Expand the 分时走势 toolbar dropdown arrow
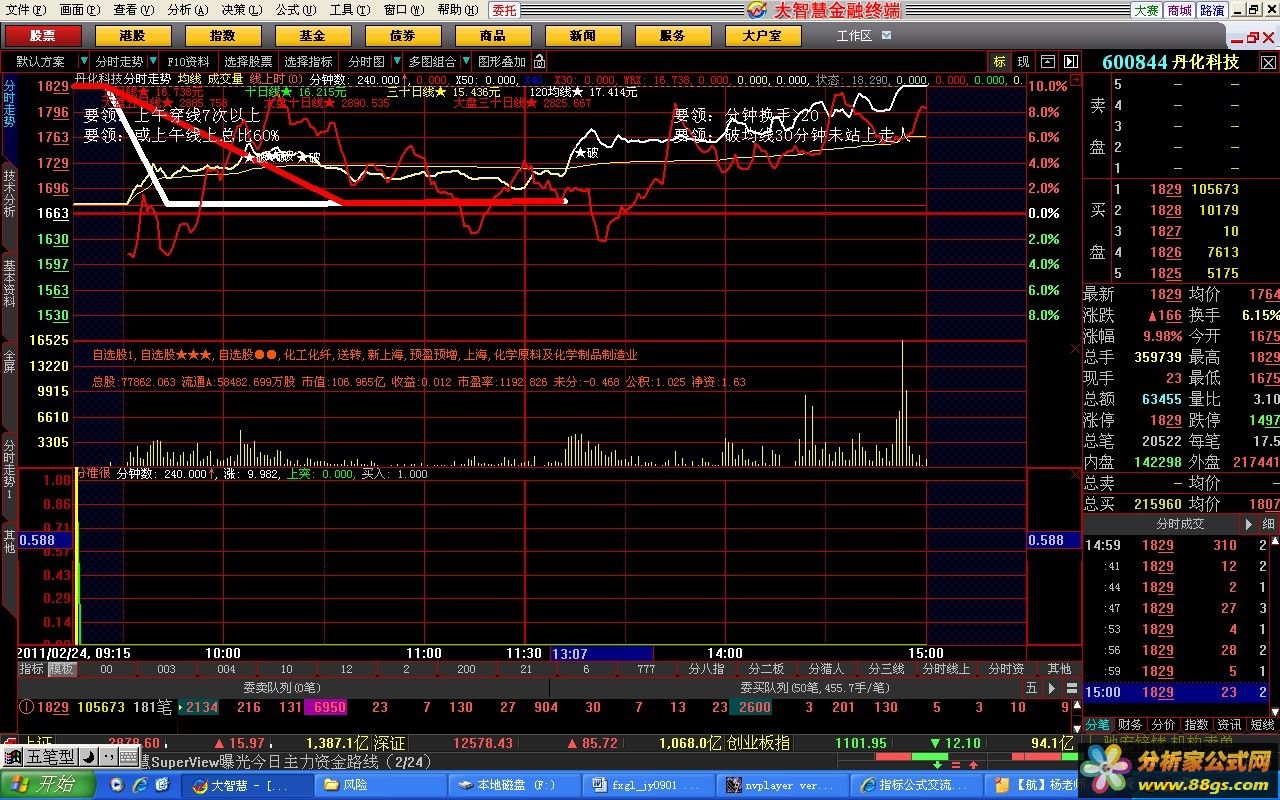Viewport: 1280px width, 800px height. [153, 61]
